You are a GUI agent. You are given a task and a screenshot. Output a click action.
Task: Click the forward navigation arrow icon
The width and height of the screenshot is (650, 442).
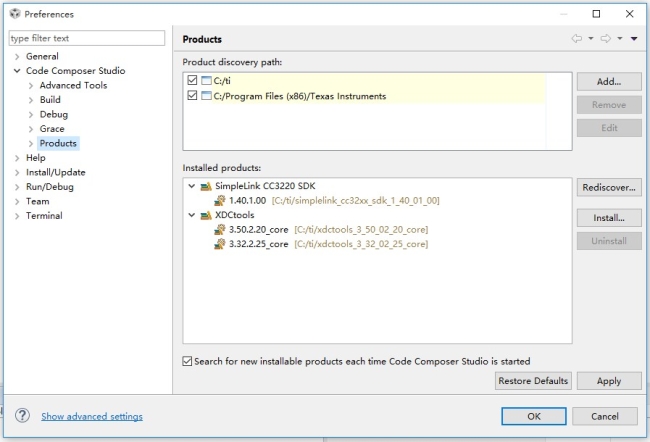(605, 39)
